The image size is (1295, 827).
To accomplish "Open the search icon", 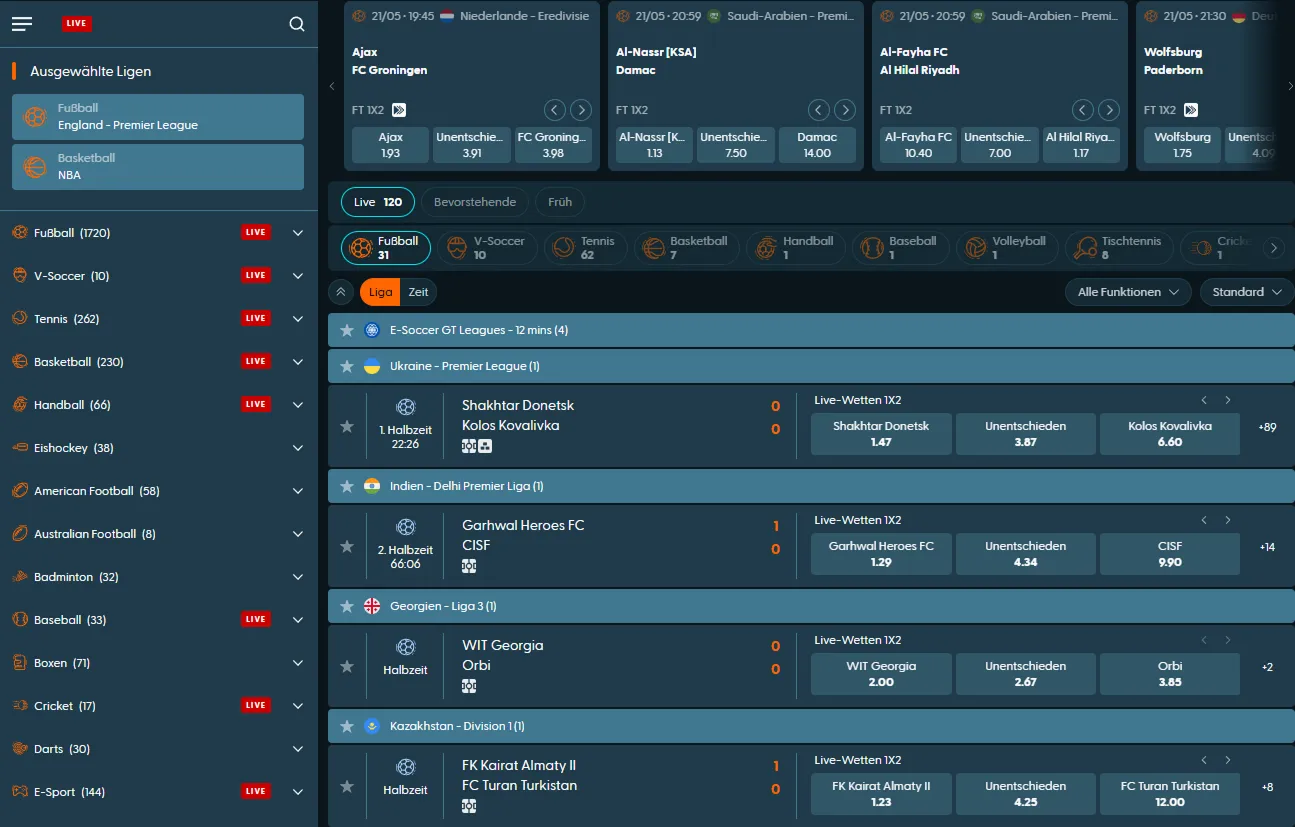I will 296,24.
